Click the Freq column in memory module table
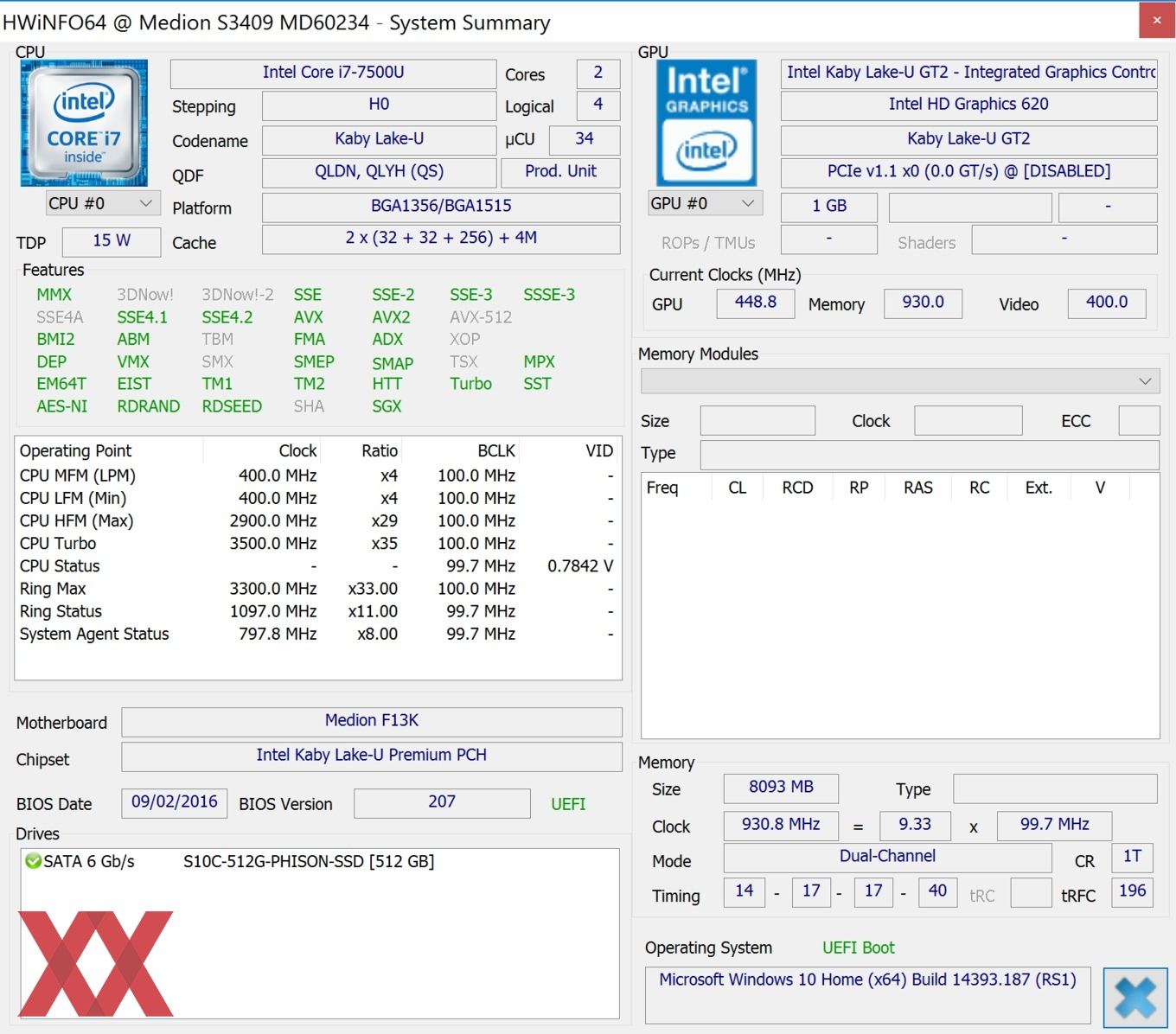Image resolution: width=1176 pixels, height=1034 pixels. (676, 488)
